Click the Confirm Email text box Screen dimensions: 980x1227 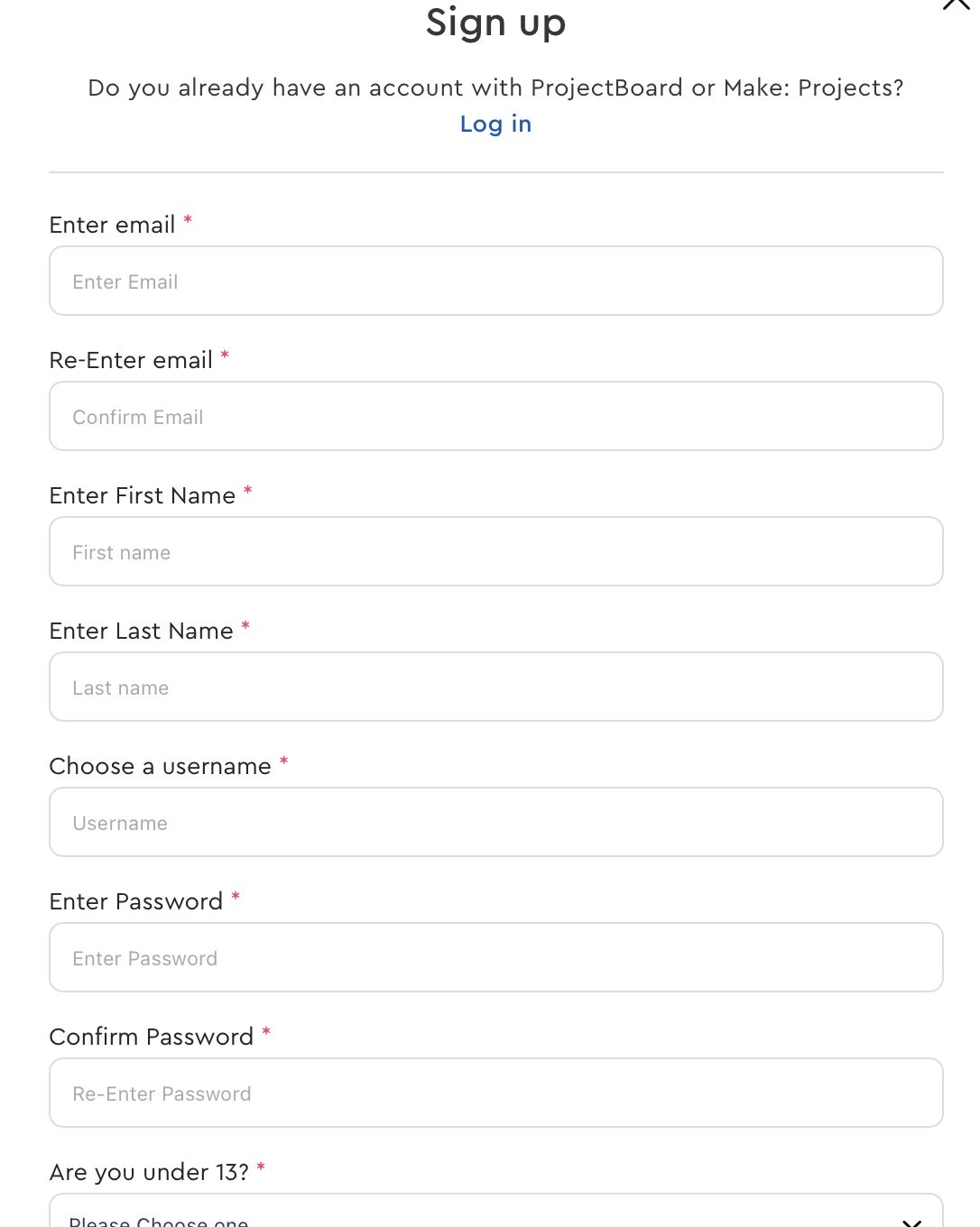(496, 416)
